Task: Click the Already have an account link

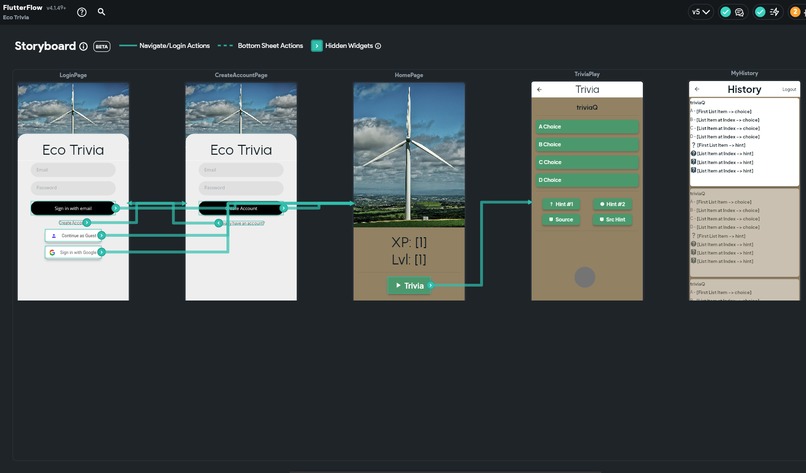Action: point(245,223)
